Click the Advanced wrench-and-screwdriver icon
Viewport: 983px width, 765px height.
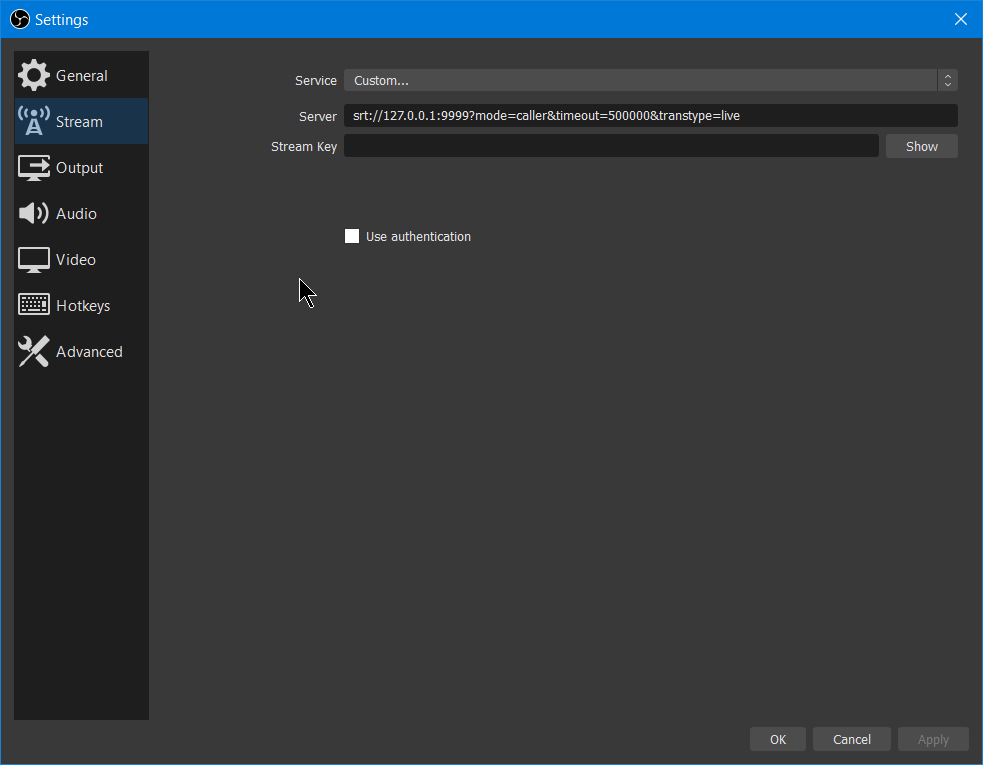[34, 351]
